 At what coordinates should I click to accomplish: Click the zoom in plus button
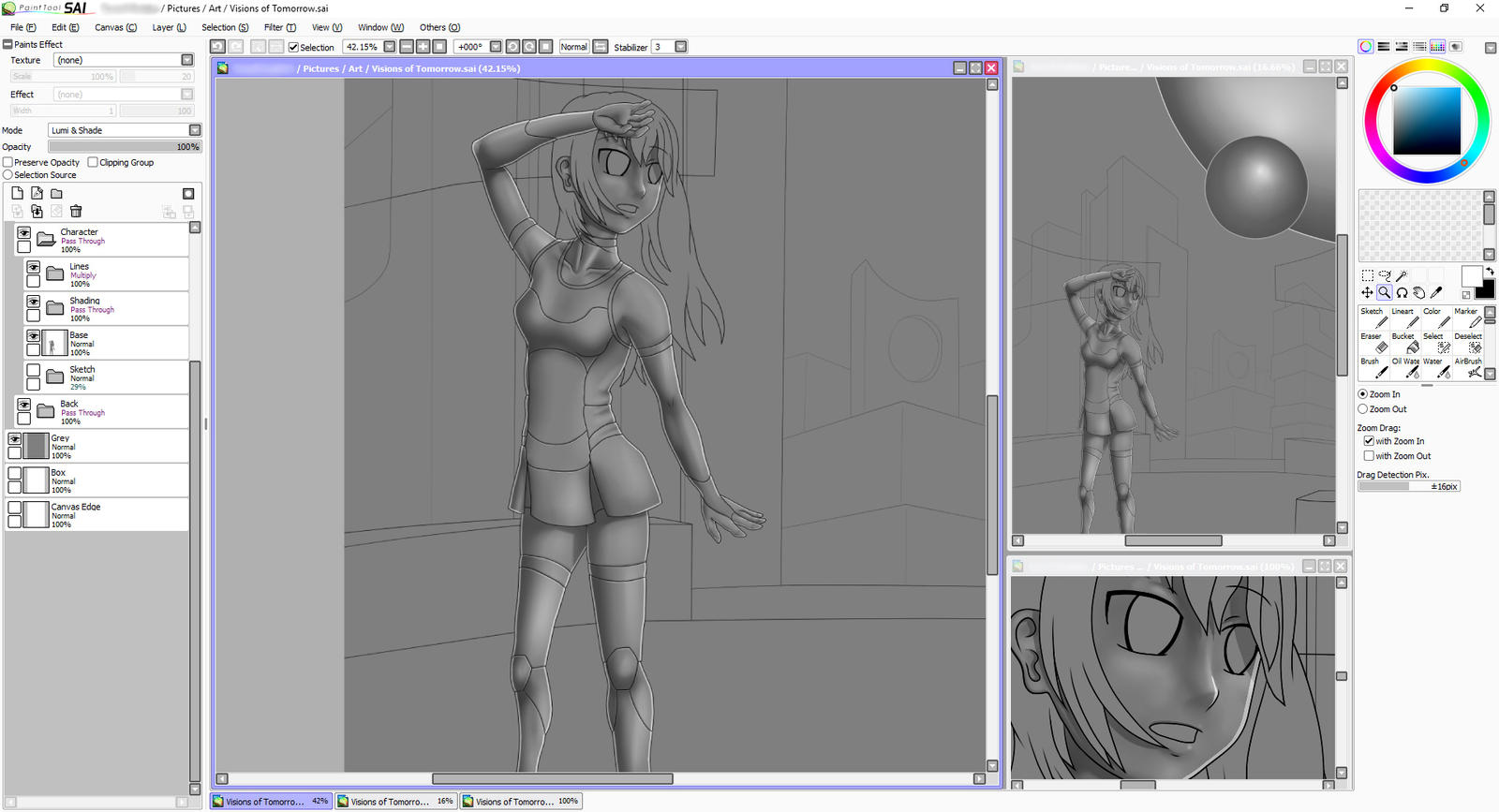(x=423, y=46)
